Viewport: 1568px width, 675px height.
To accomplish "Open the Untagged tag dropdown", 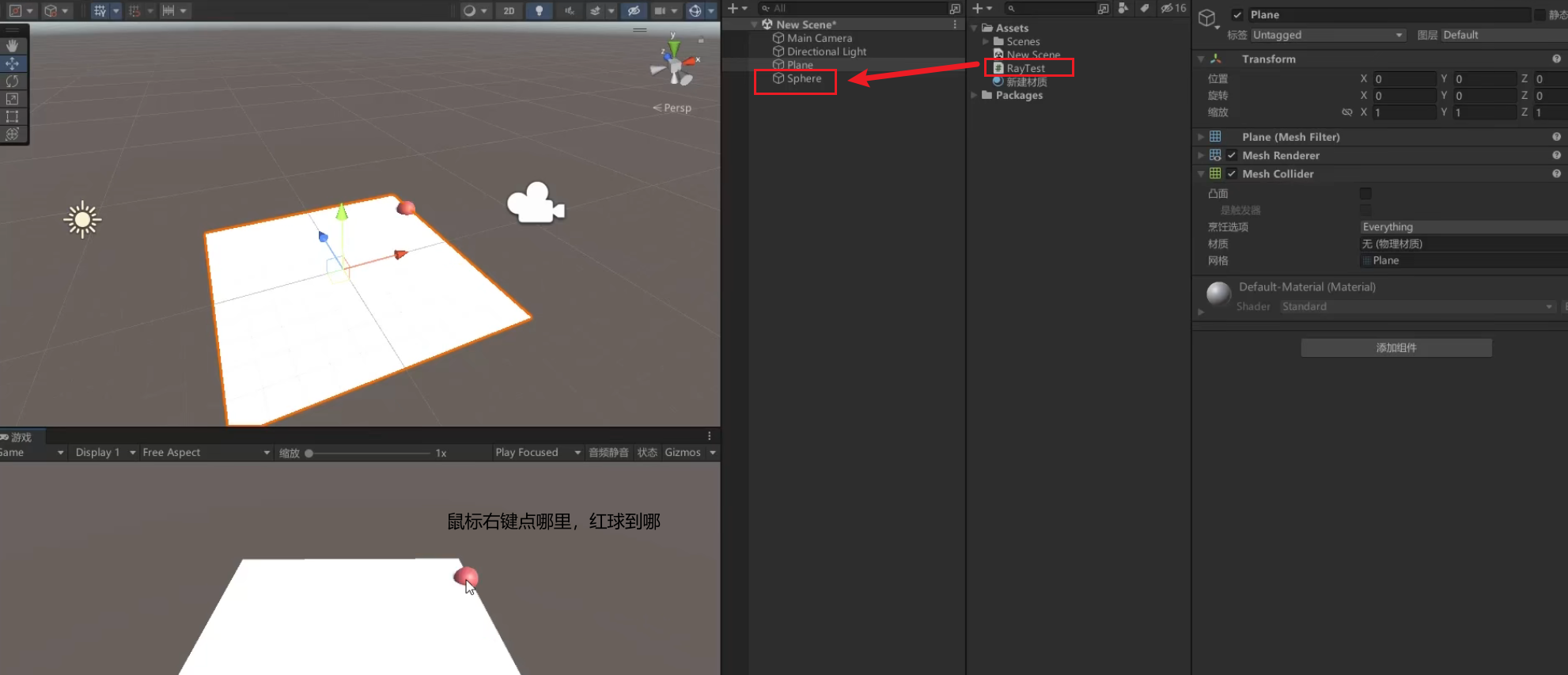I will pyautogui.click(x=1328, y=35).
